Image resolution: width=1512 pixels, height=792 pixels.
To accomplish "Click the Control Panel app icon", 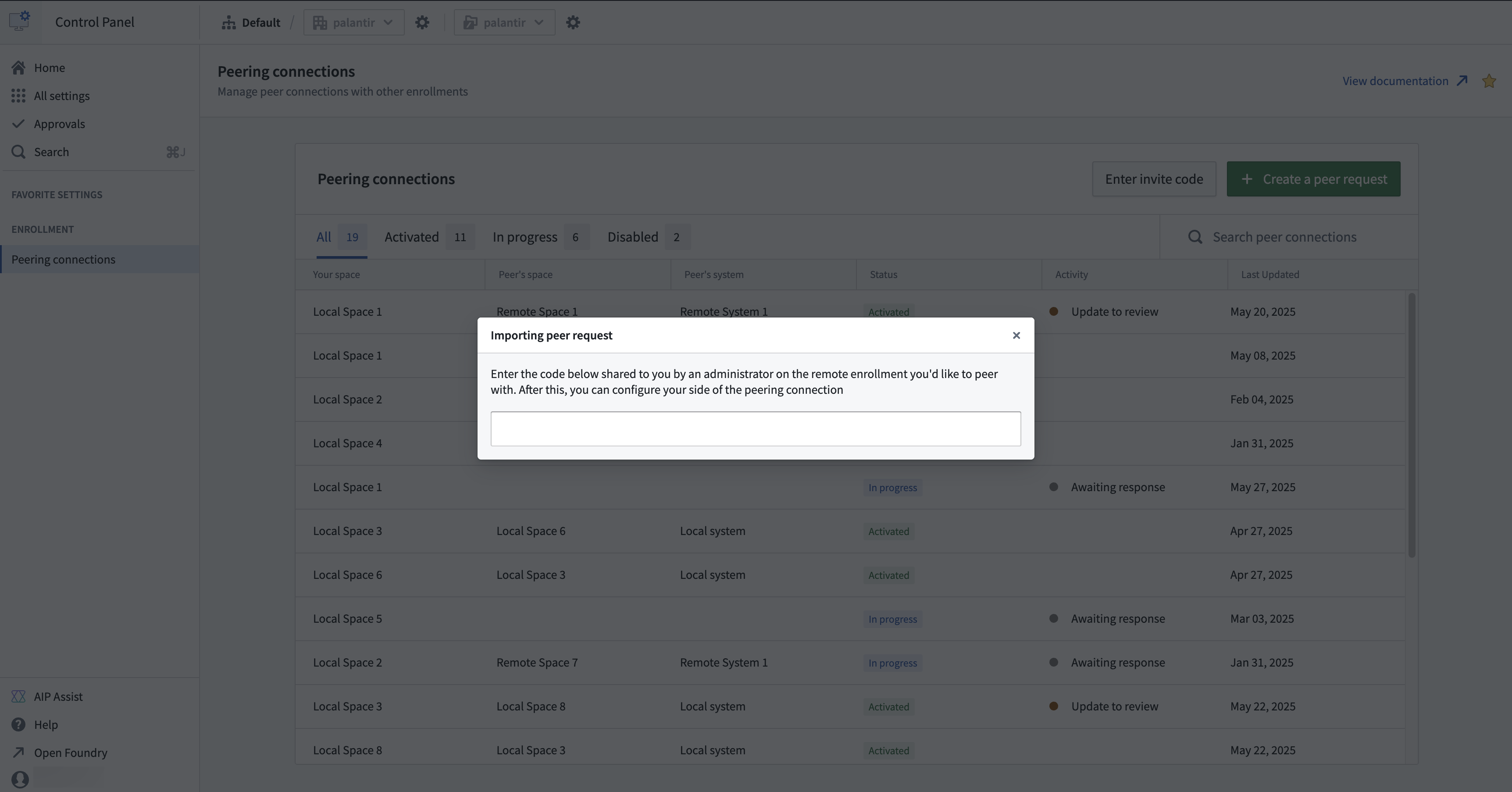I will 19,21.
